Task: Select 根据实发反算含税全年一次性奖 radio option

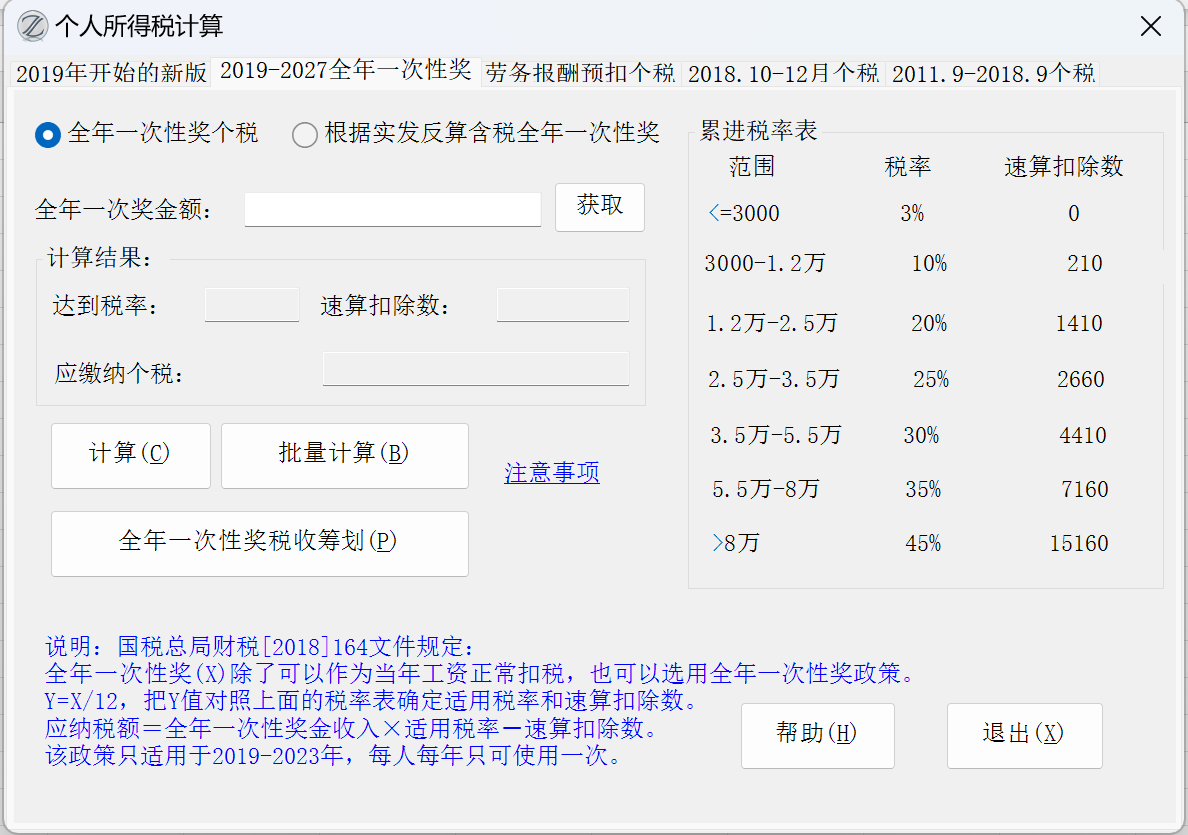Action: coord(305,134)
